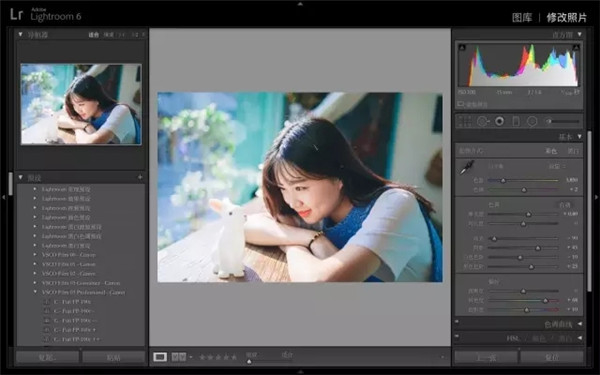
Task: Hide the left panel via edge arrow
Action: 3,197
